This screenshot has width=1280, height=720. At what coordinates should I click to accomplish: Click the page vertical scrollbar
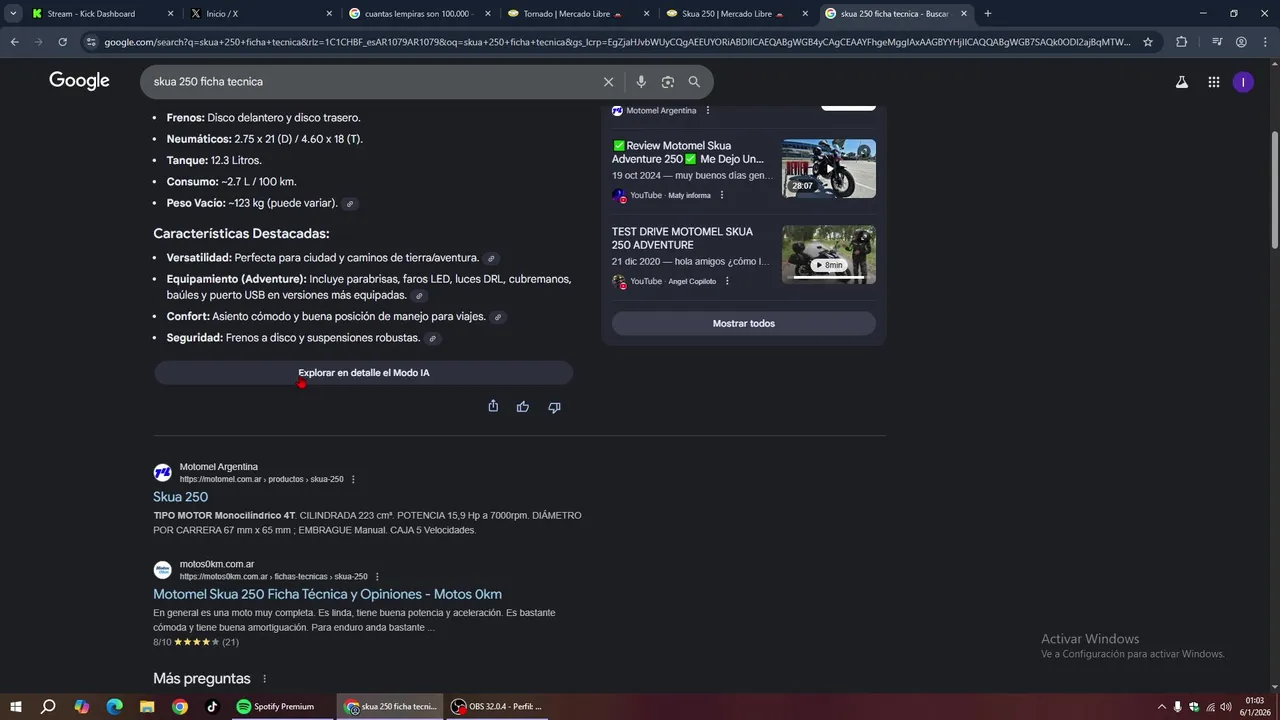click(1274, 190)
